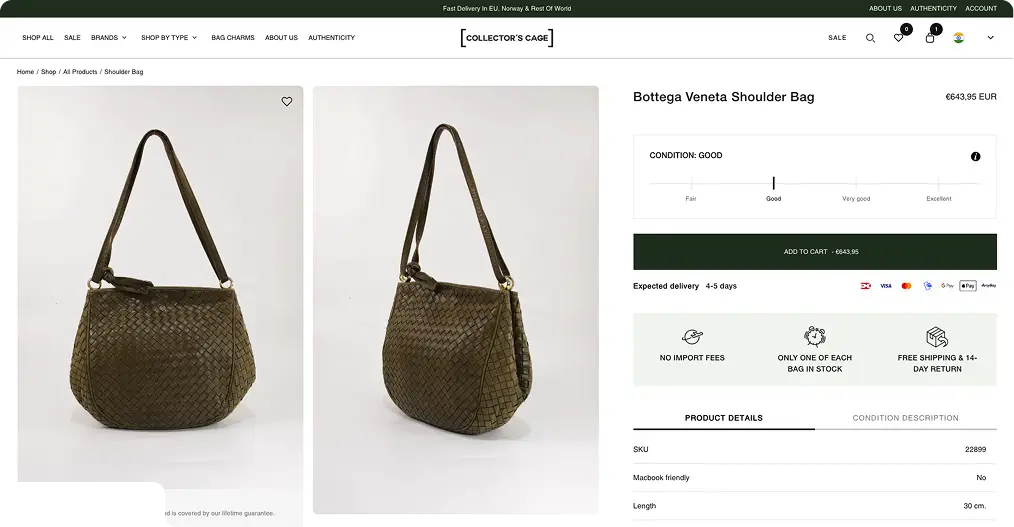
Task: Click the free shipping box icon
Action: [936, 337]
